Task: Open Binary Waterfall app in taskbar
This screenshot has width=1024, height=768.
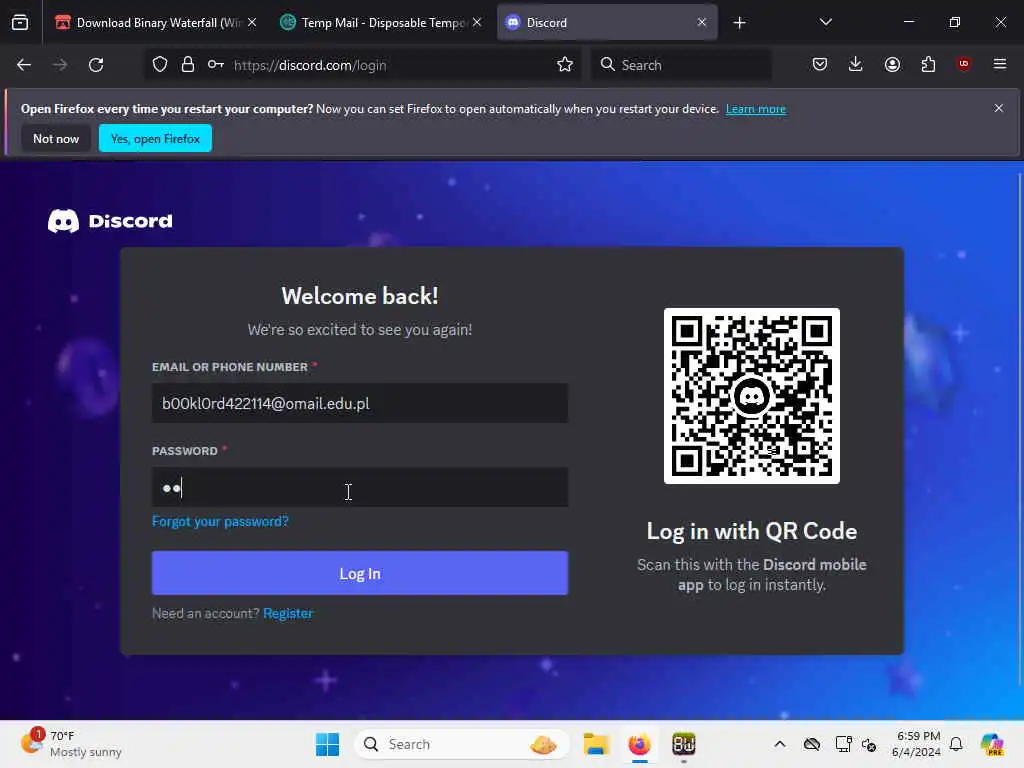Action: coord(684,744)
